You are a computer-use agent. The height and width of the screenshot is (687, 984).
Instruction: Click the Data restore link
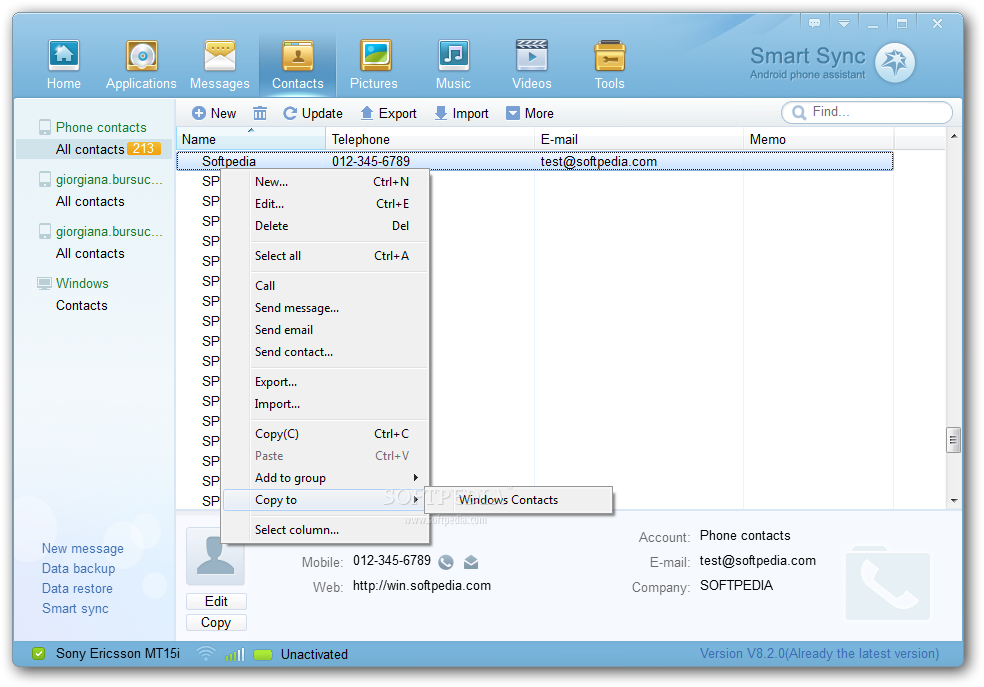77,588
